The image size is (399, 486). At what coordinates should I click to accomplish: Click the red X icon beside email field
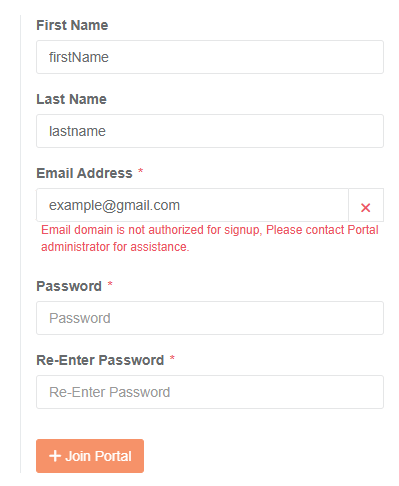365,208
